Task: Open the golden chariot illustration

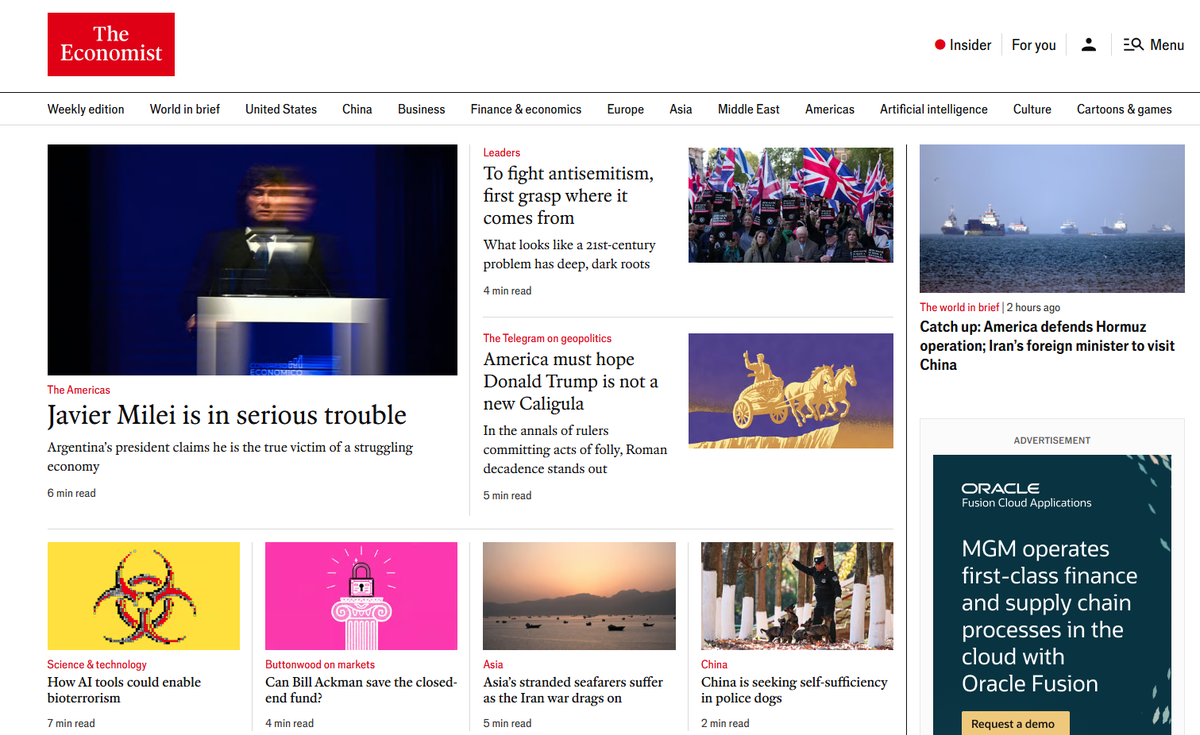Action: [x=791, y=390]
